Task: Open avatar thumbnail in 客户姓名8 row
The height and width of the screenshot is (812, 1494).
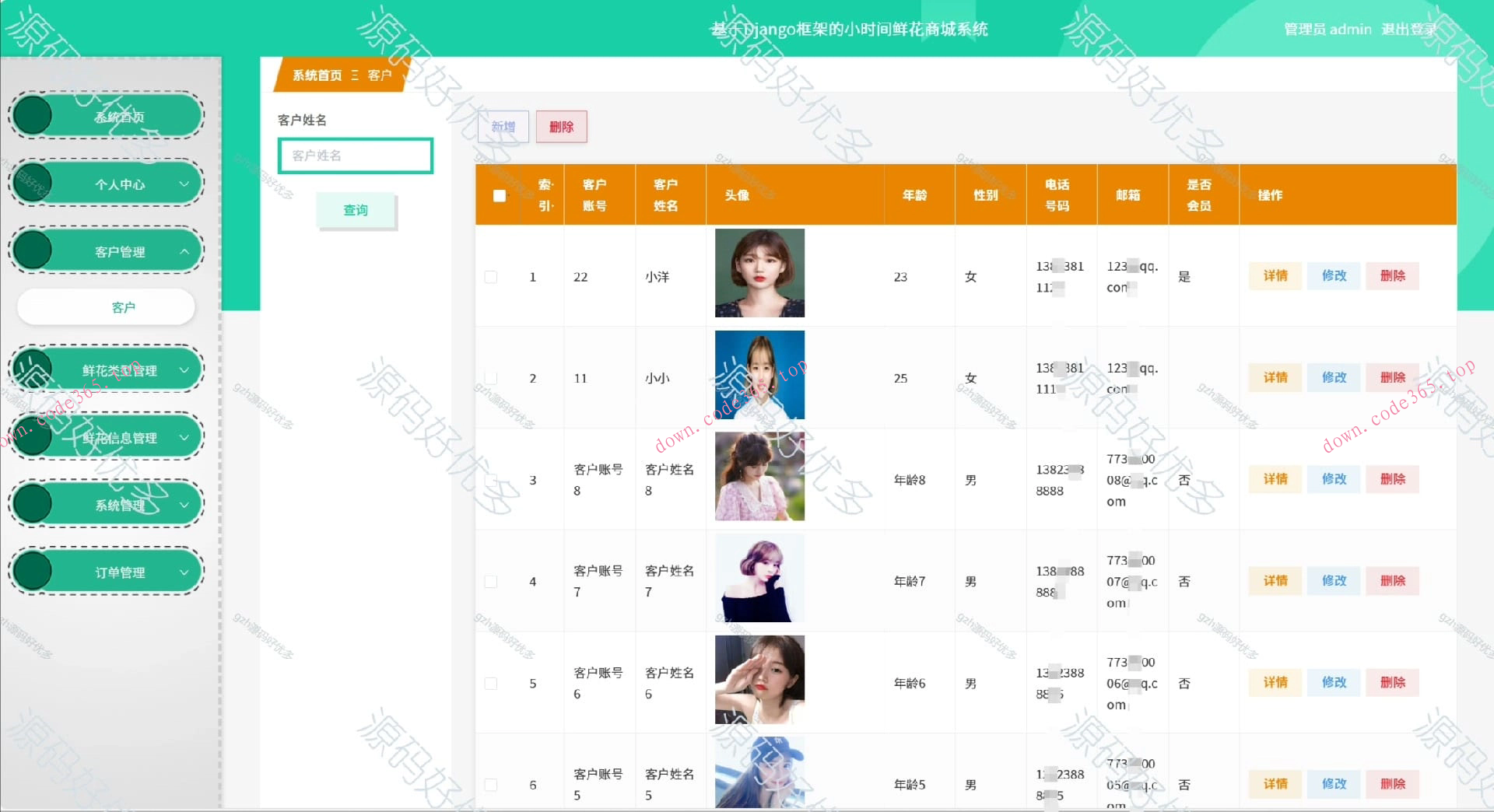Action: point(759,476)
